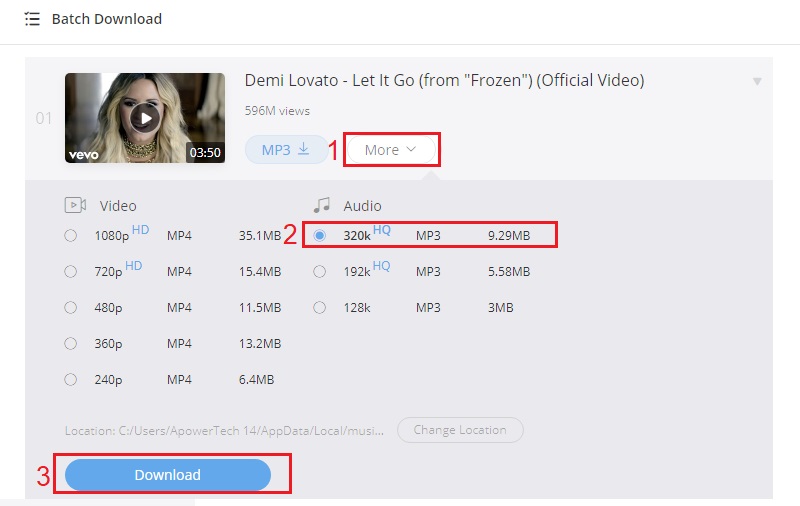Click the '596M views' text
800x506 pixels.
277,111
